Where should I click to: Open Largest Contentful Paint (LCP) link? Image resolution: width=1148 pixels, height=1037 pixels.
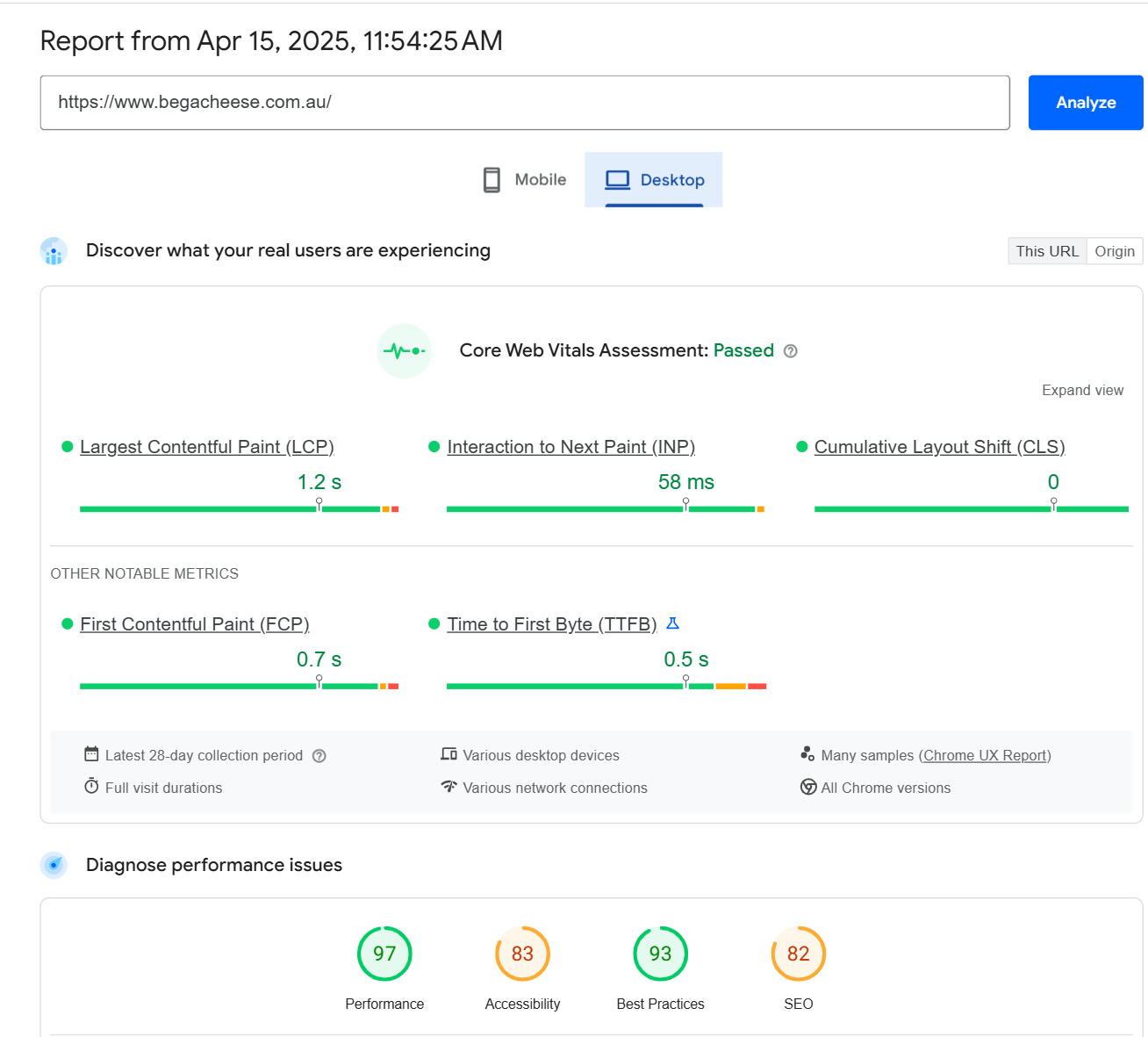pyautogui.click(x=207, y=447)
